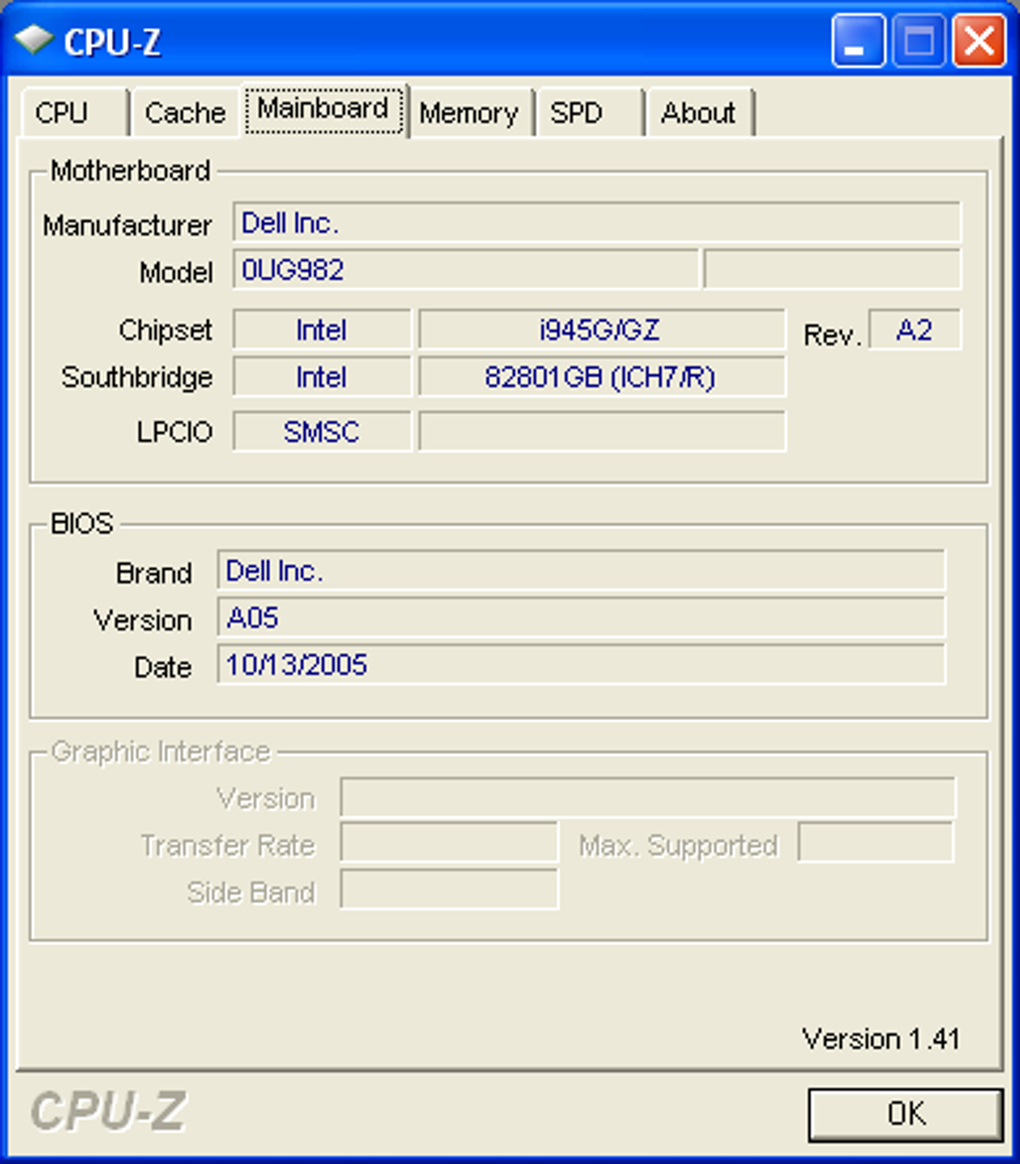The width and height of the screenshot is (1020, 1164).
Task: Click the CPU-Z title bar icon
Action: [33, 40]
